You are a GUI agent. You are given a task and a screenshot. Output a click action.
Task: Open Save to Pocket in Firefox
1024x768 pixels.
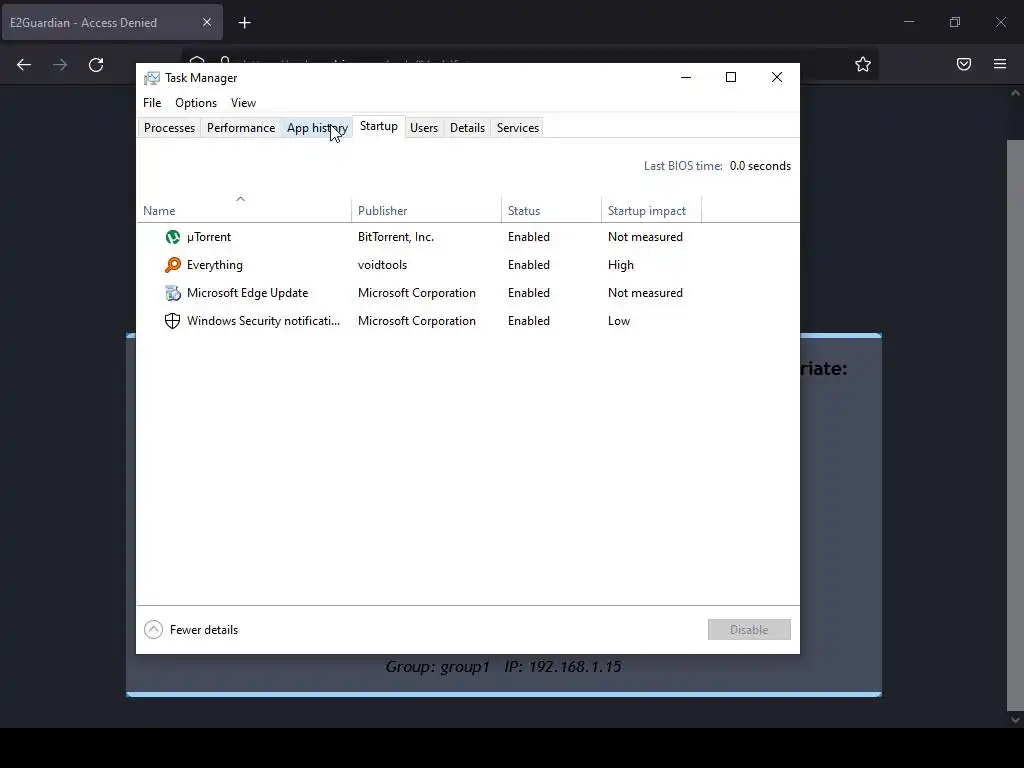[964, 64]
